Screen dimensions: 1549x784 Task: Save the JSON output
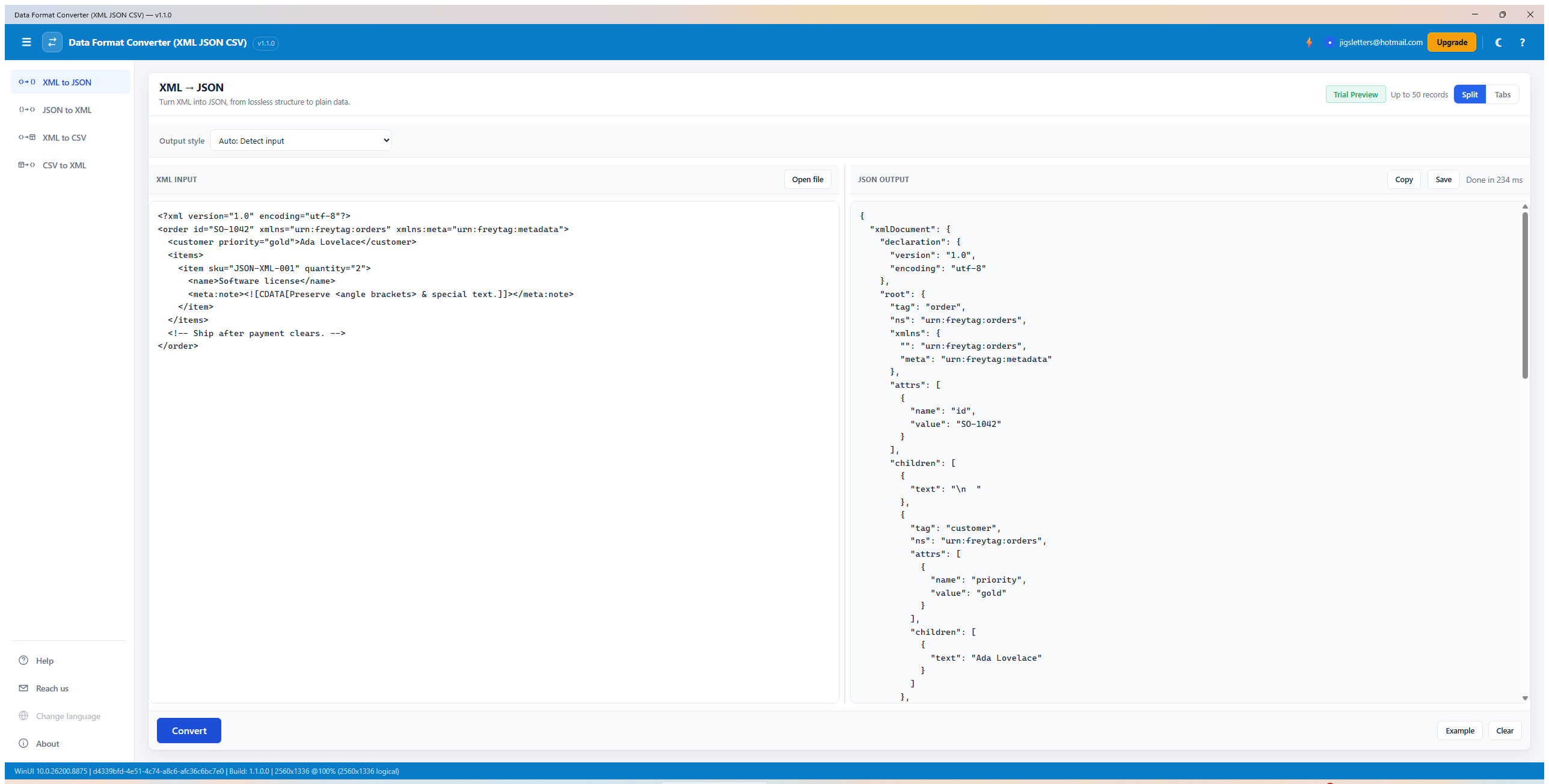[1443, 179]
